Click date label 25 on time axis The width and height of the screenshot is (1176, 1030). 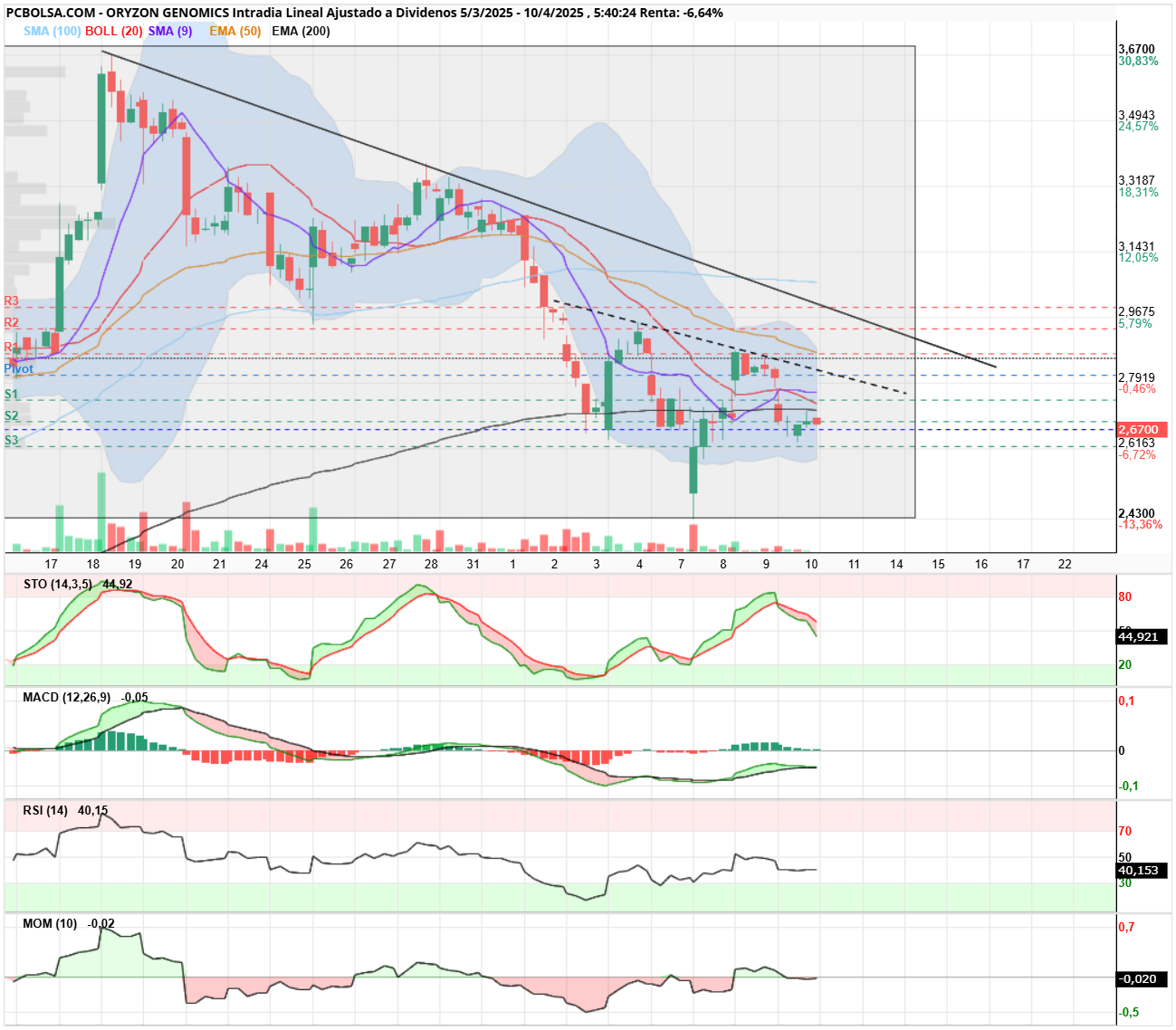(x=304, y=564)
